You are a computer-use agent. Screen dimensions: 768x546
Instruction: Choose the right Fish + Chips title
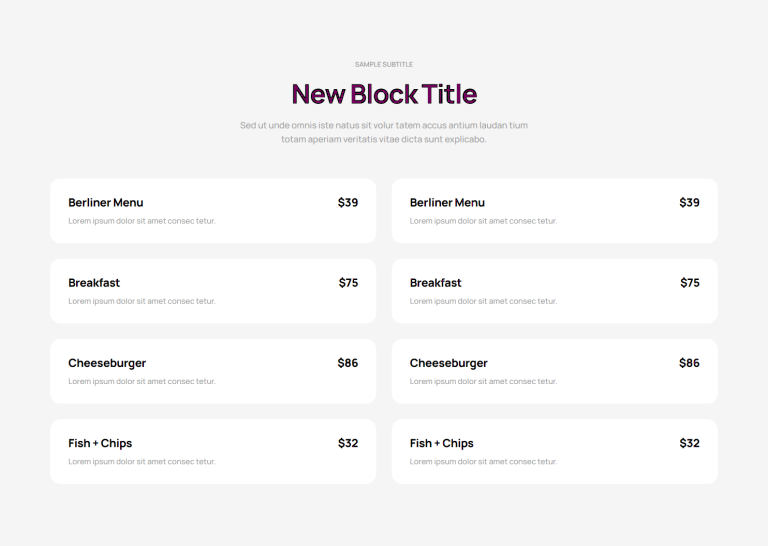pos(442,443)
